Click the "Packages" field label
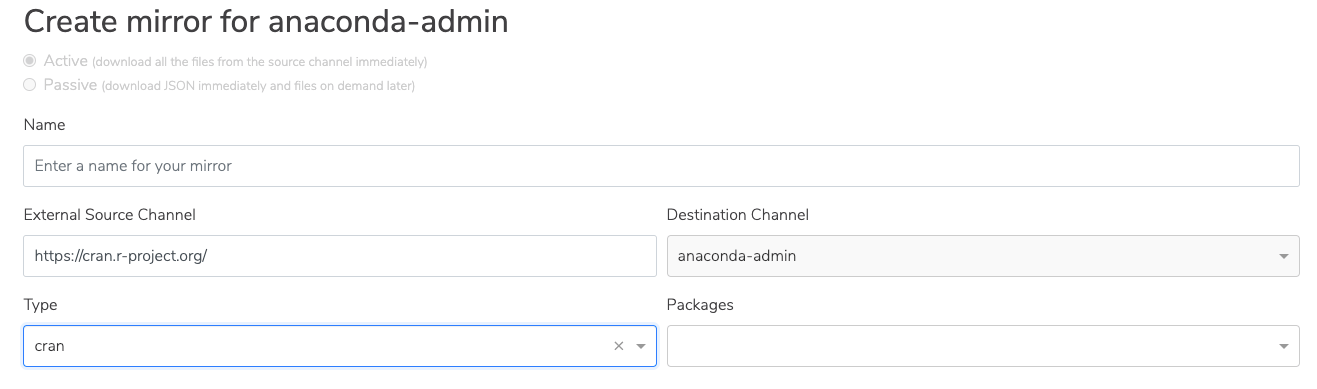 (700, 305)
